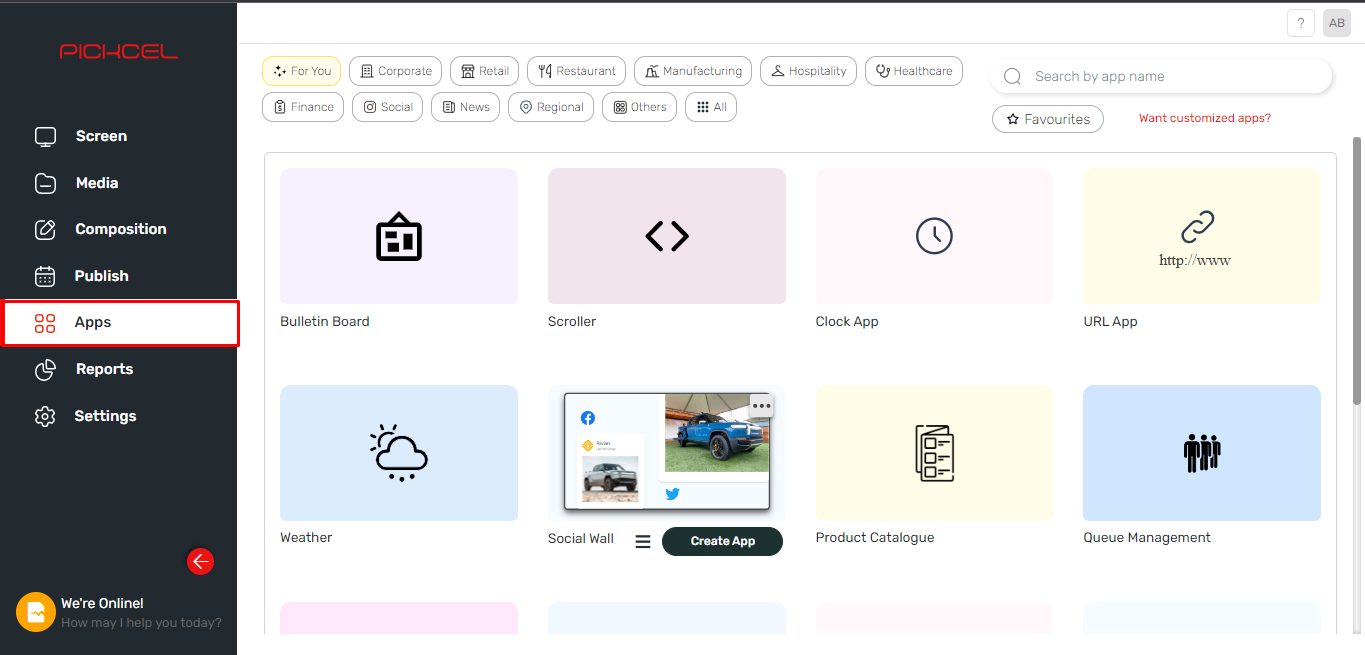Click the help question mark icon
The image size is (1365, 655).
[x=1300, y=23]
